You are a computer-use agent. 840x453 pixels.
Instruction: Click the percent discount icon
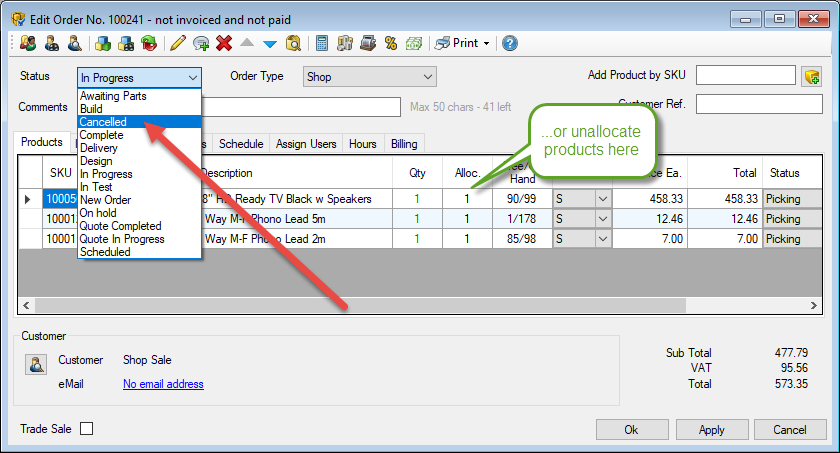pos(391,43)
